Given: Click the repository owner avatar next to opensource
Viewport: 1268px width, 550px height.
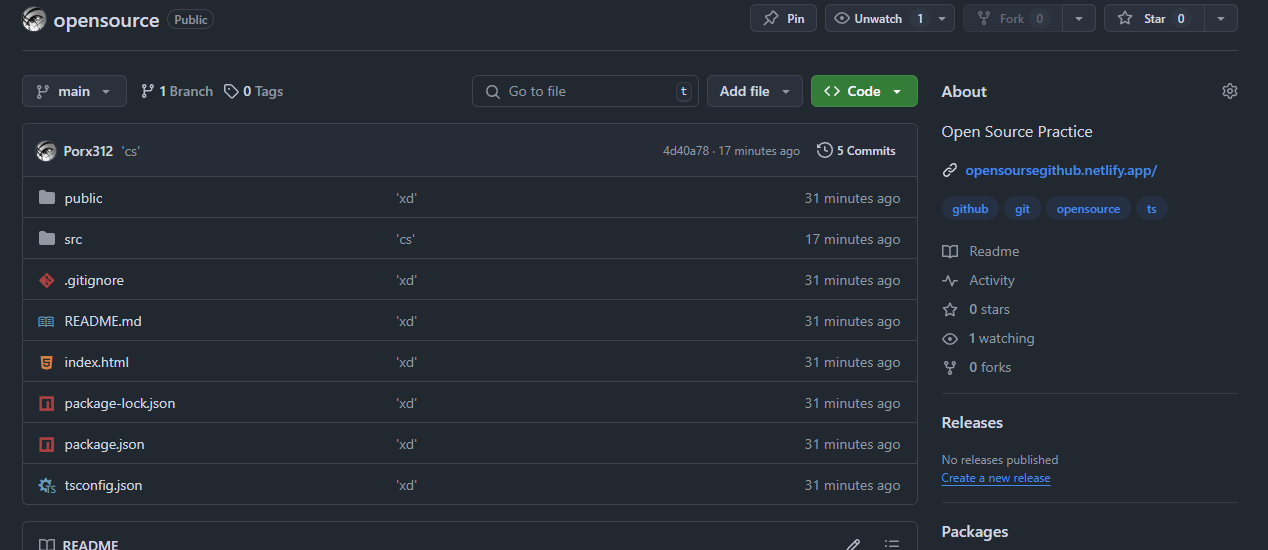Looking at the screenshot, I should pyautogui.click(x=34, y=19).
